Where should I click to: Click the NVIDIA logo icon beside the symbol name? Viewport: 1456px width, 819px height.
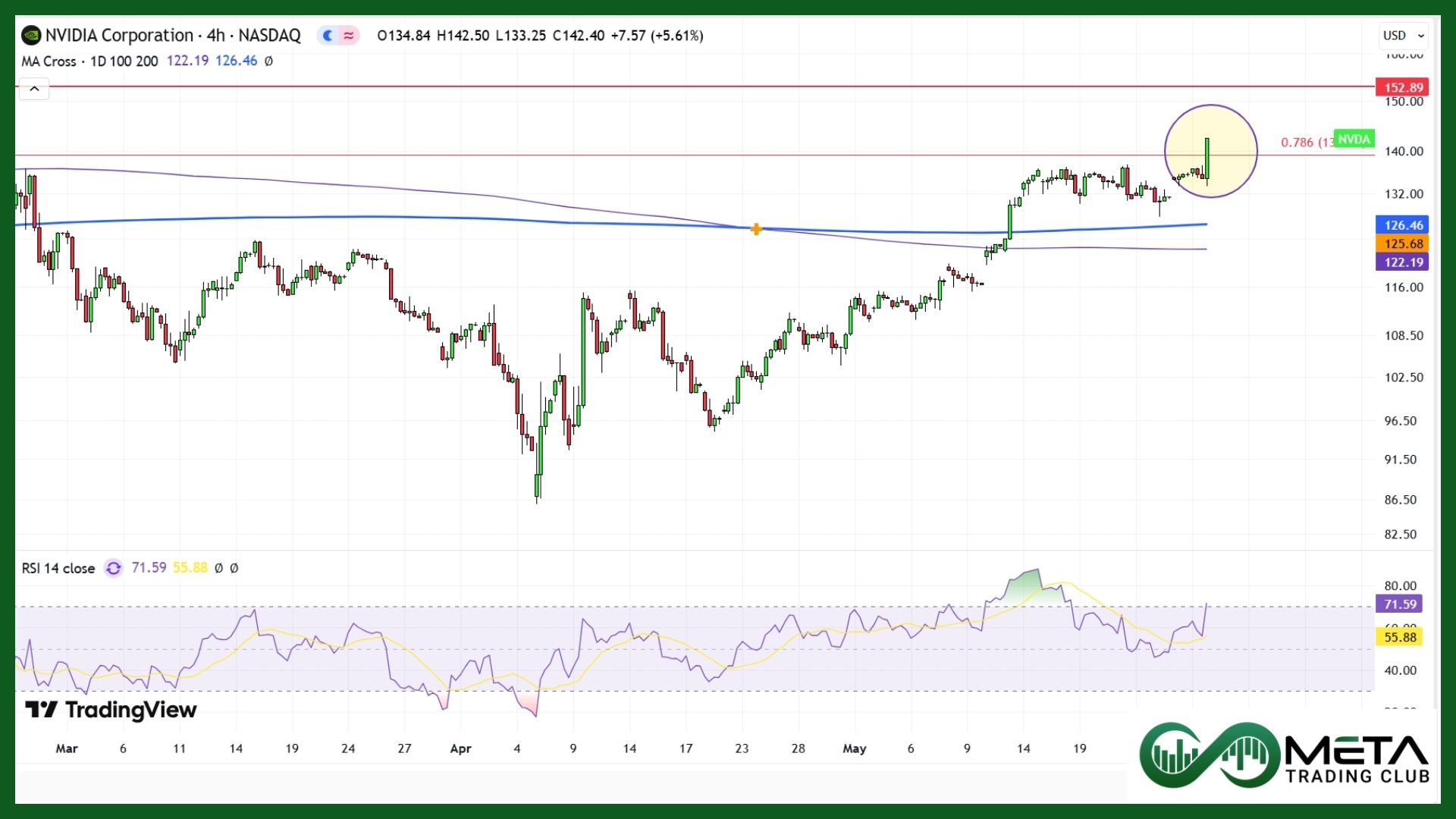[x=31, y=35]
